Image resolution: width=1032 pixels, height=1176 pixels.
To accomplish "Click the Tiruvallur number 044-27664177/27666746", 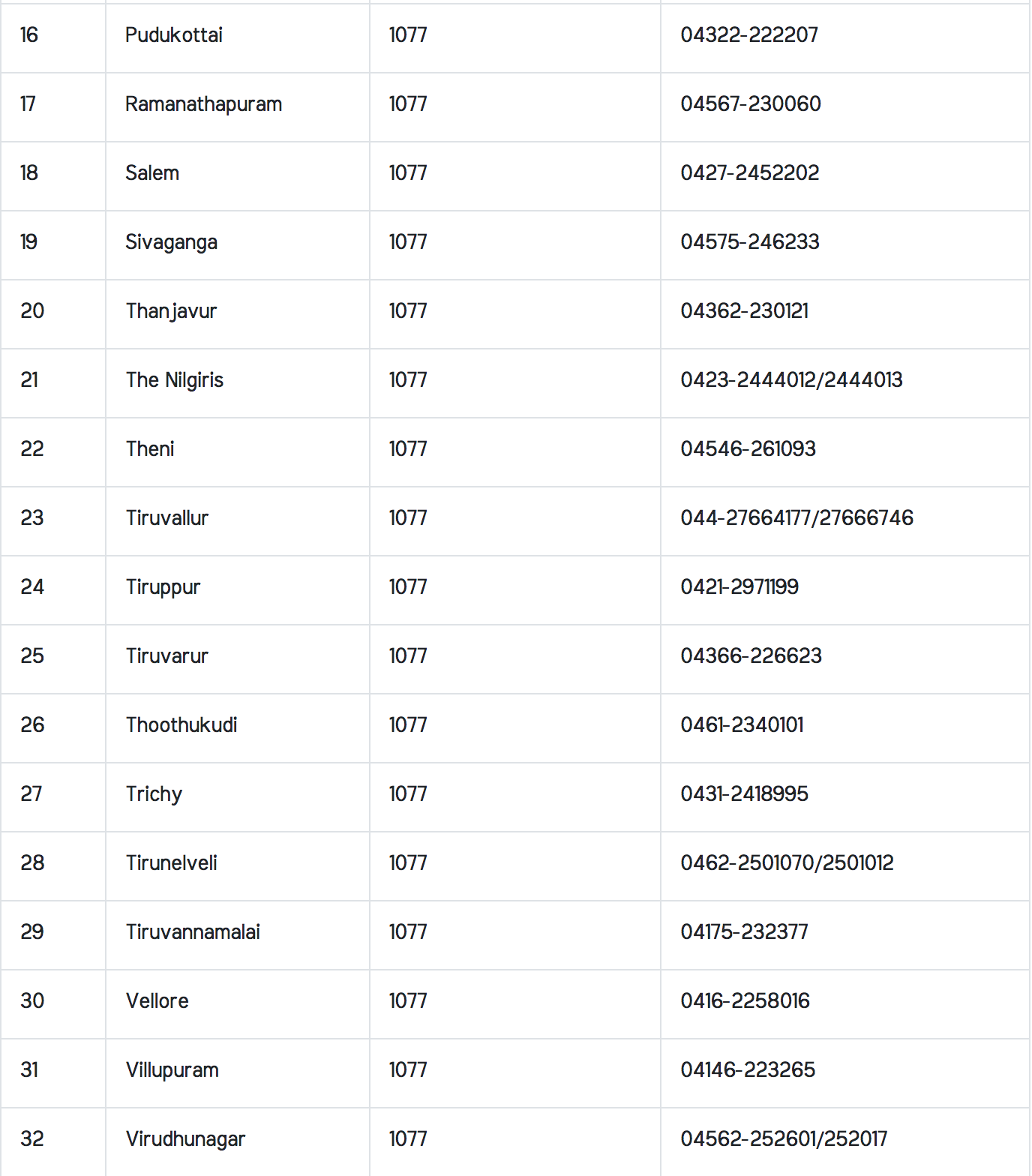I will 796,518.
